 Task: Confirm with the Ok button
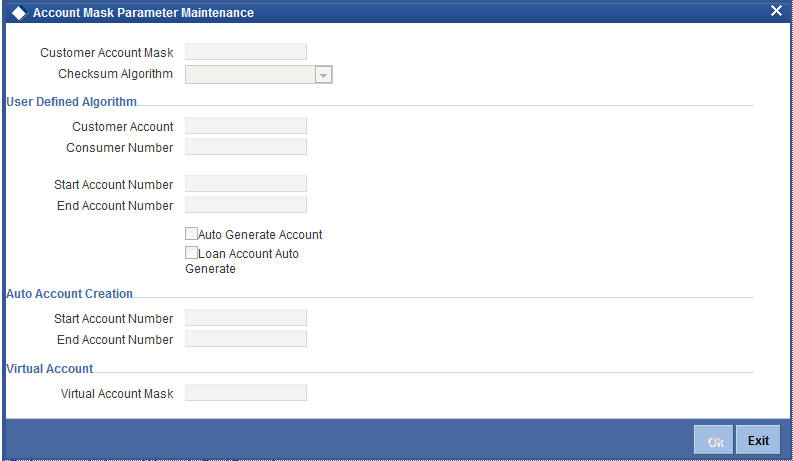714,440
